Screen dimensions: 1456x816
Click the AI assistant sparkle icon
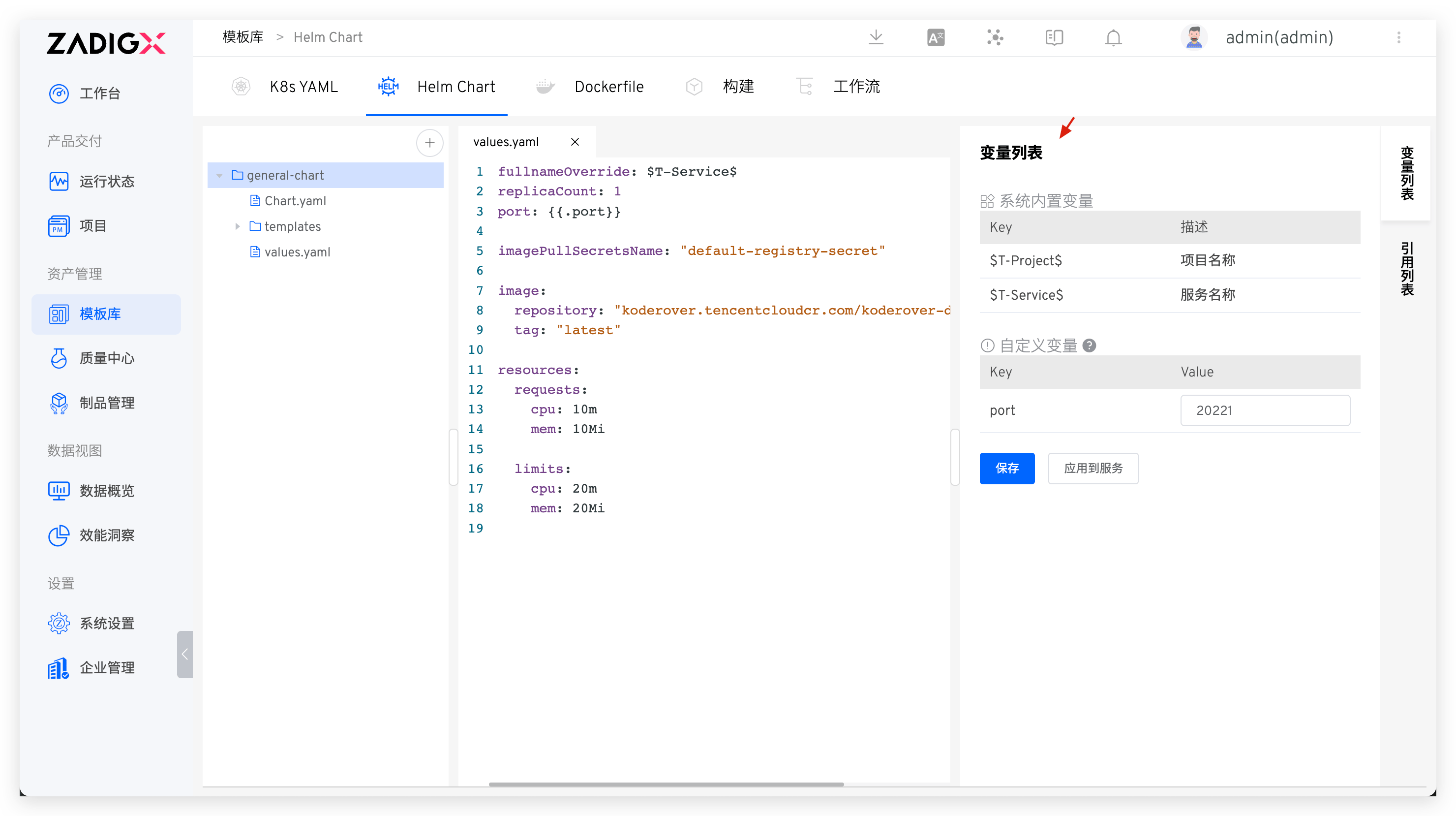995,37
